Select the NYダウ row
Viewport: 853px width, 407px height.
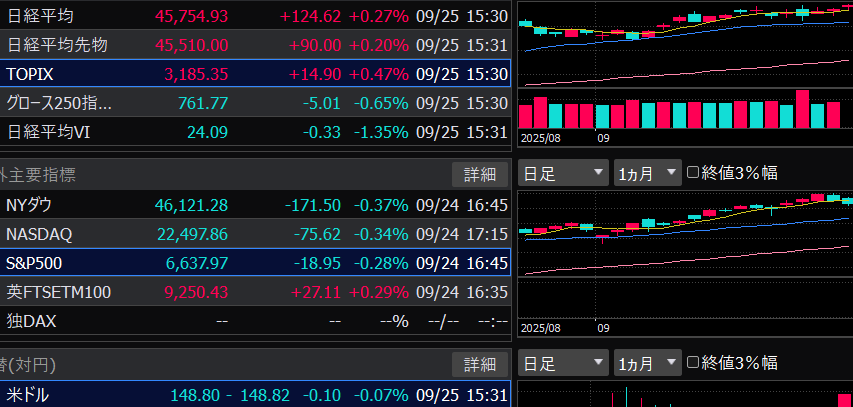pos(255,205)
